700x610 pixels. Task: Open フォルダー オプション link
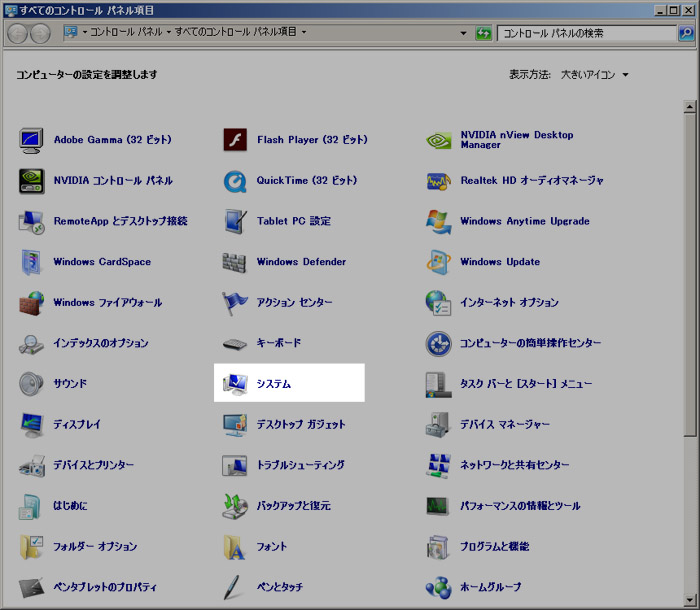[95, 547]
